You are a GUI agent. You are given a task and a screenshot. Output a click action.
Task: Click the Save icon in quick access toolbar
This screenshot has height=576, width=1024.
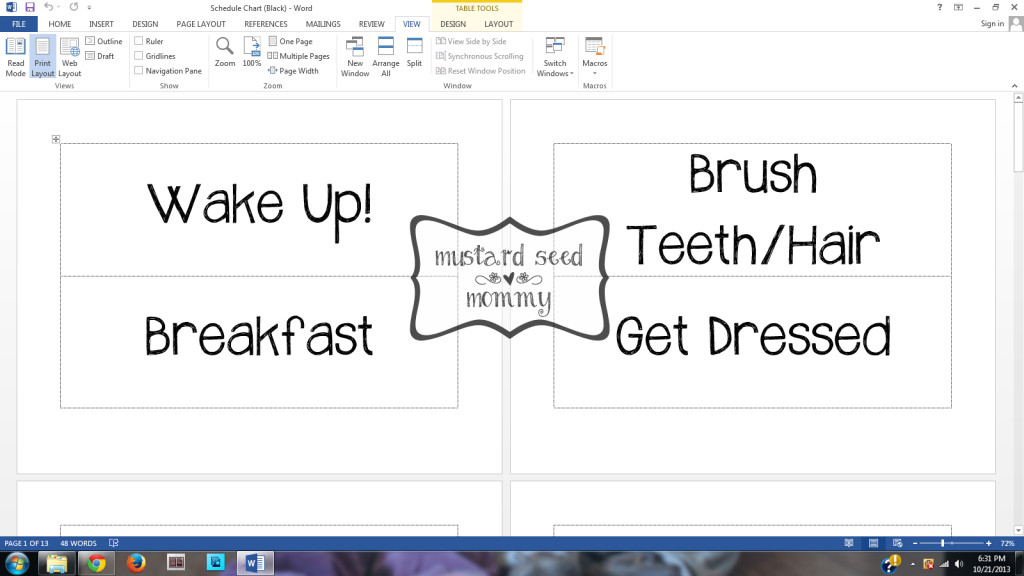pos(30,7)
